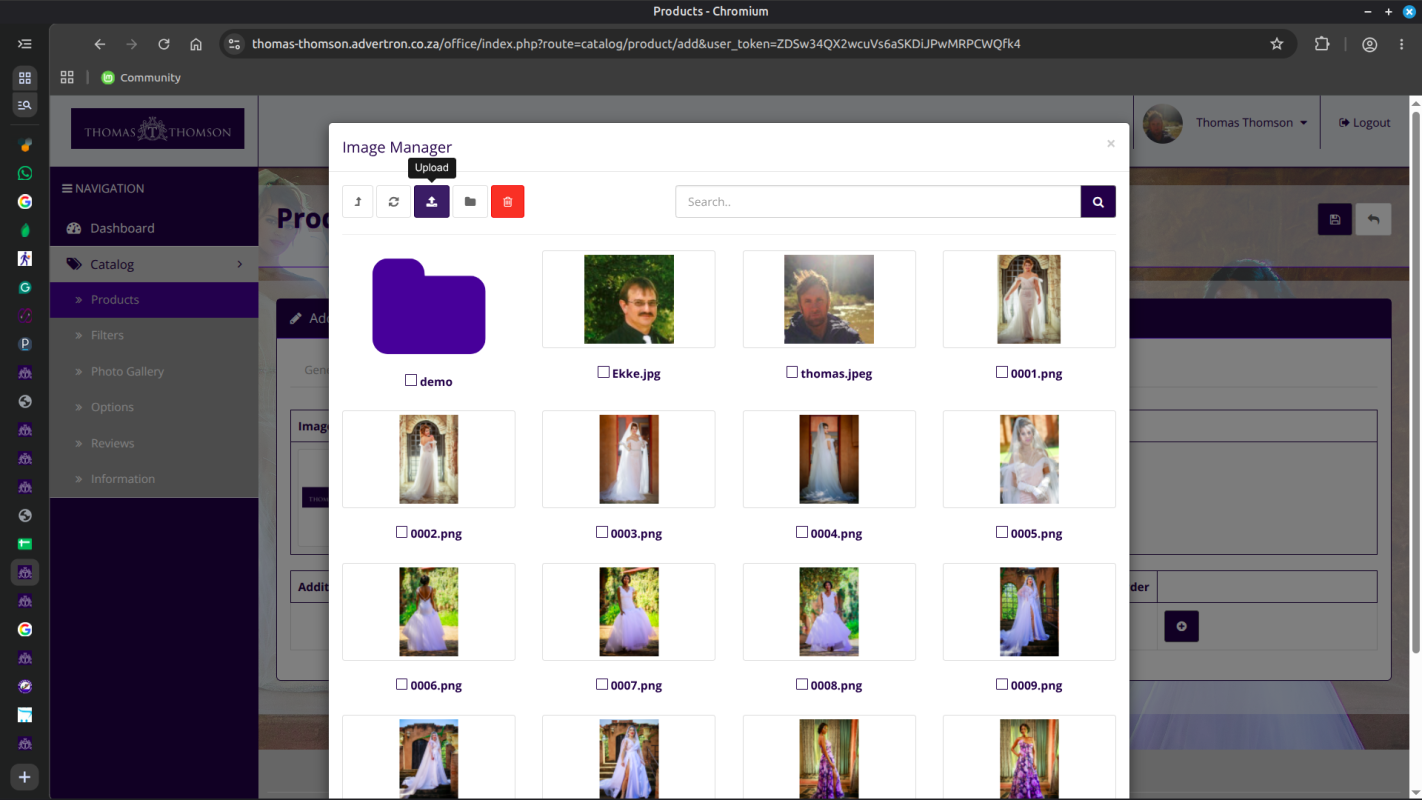Viewport: 1422px width, 800px height.
Task: Refresh the Image Manager file list
Action: tap(394, 201)
